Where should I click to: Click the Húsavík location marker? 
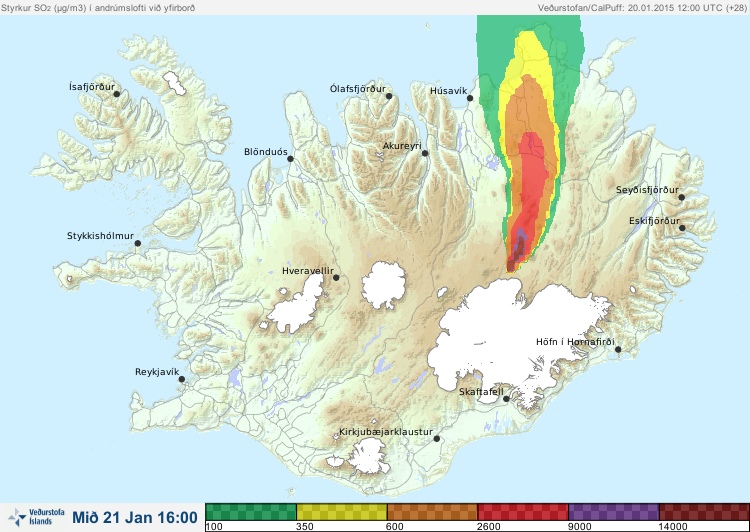tap(470, 98)
